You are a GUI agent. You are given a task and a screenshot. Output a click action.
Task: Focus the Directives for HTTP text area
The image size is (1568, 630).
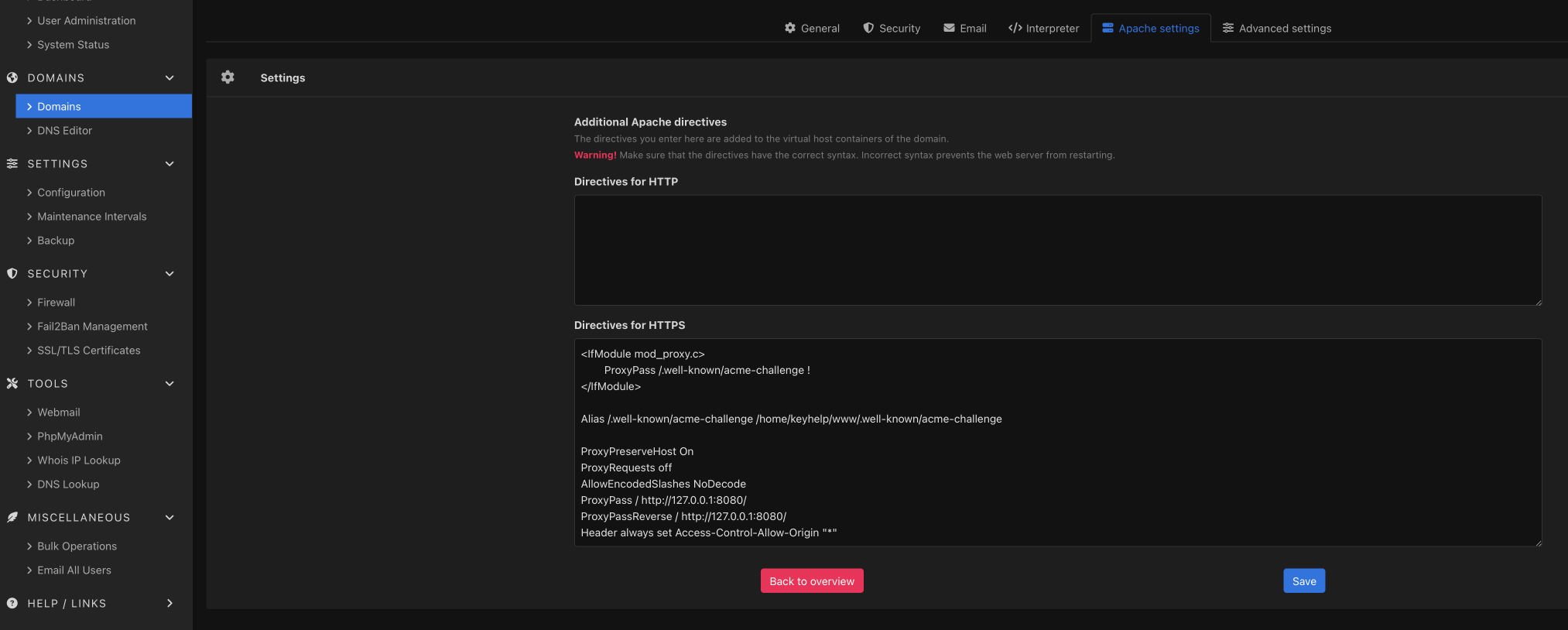coord(1057,250)
